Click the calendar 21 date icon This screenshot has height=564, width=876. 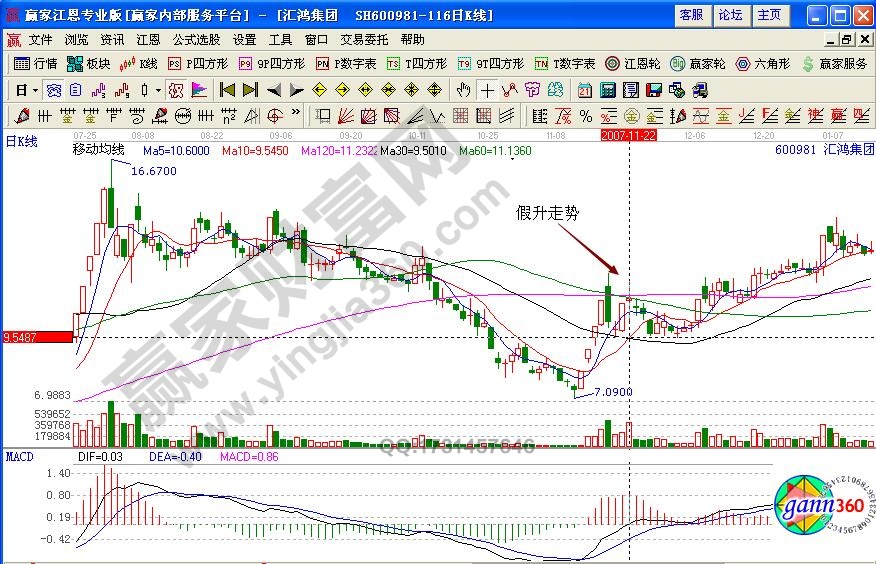[585, 89]
